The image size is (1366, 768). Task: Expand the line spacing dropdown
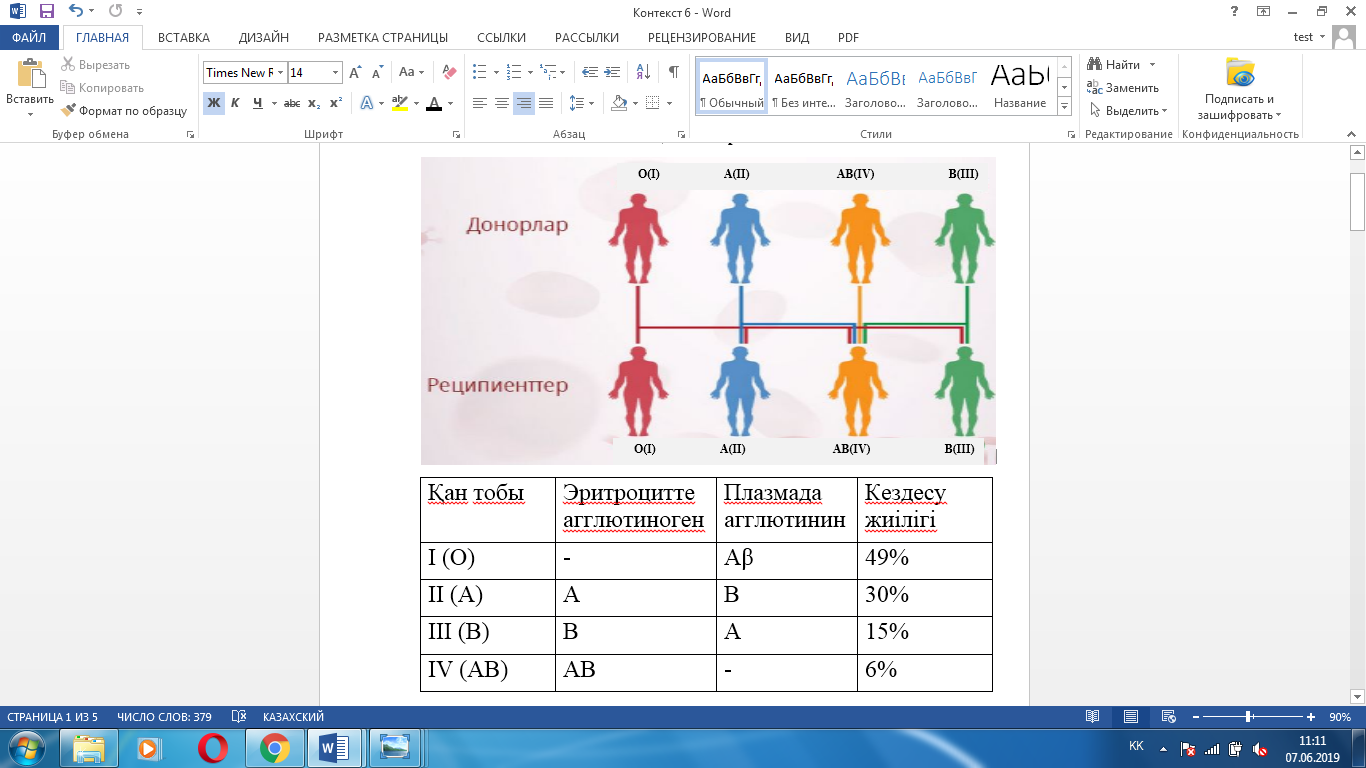pos(591,103)
